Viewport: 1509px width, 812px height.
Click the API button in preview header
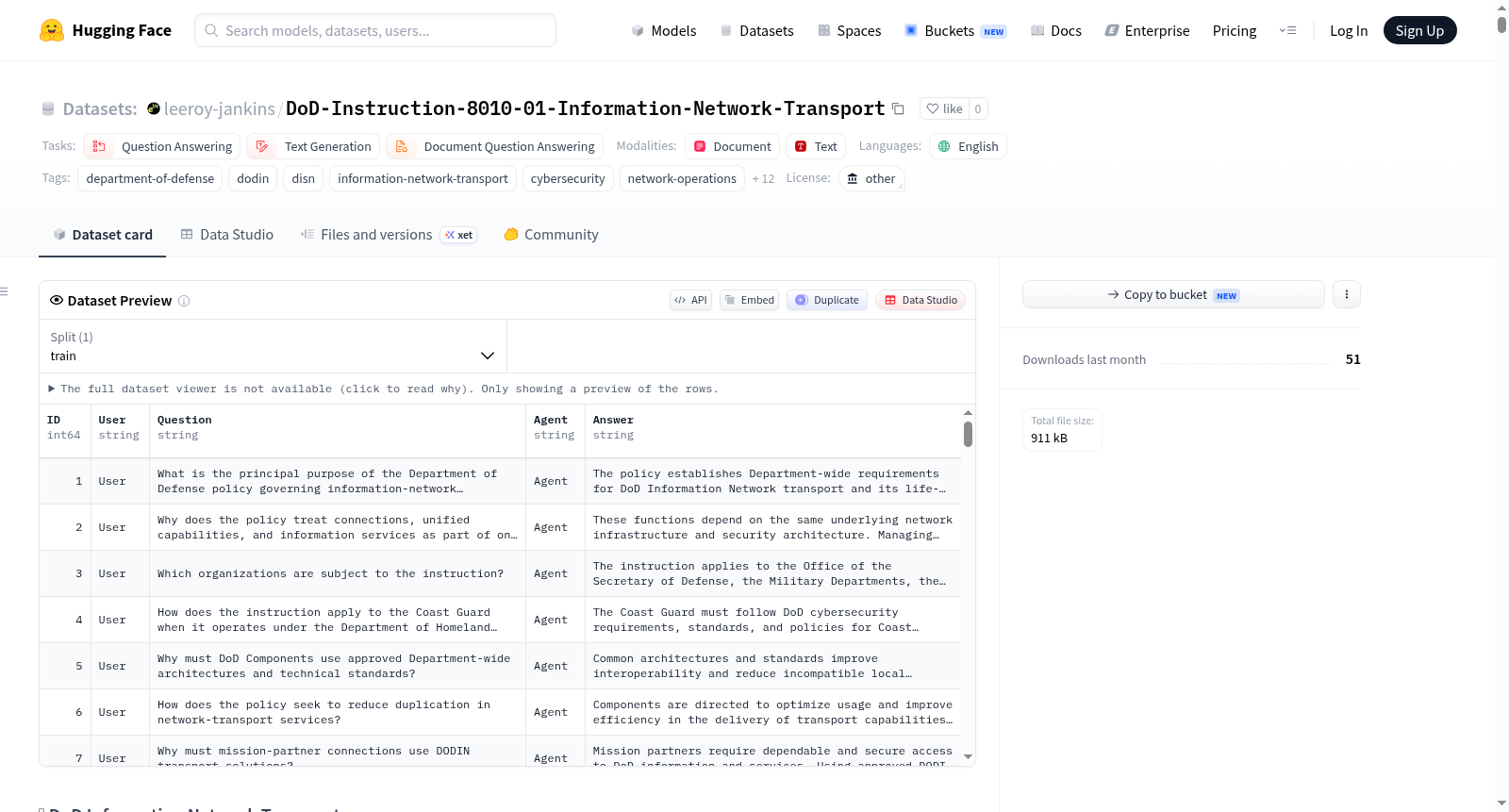(690, 300)
